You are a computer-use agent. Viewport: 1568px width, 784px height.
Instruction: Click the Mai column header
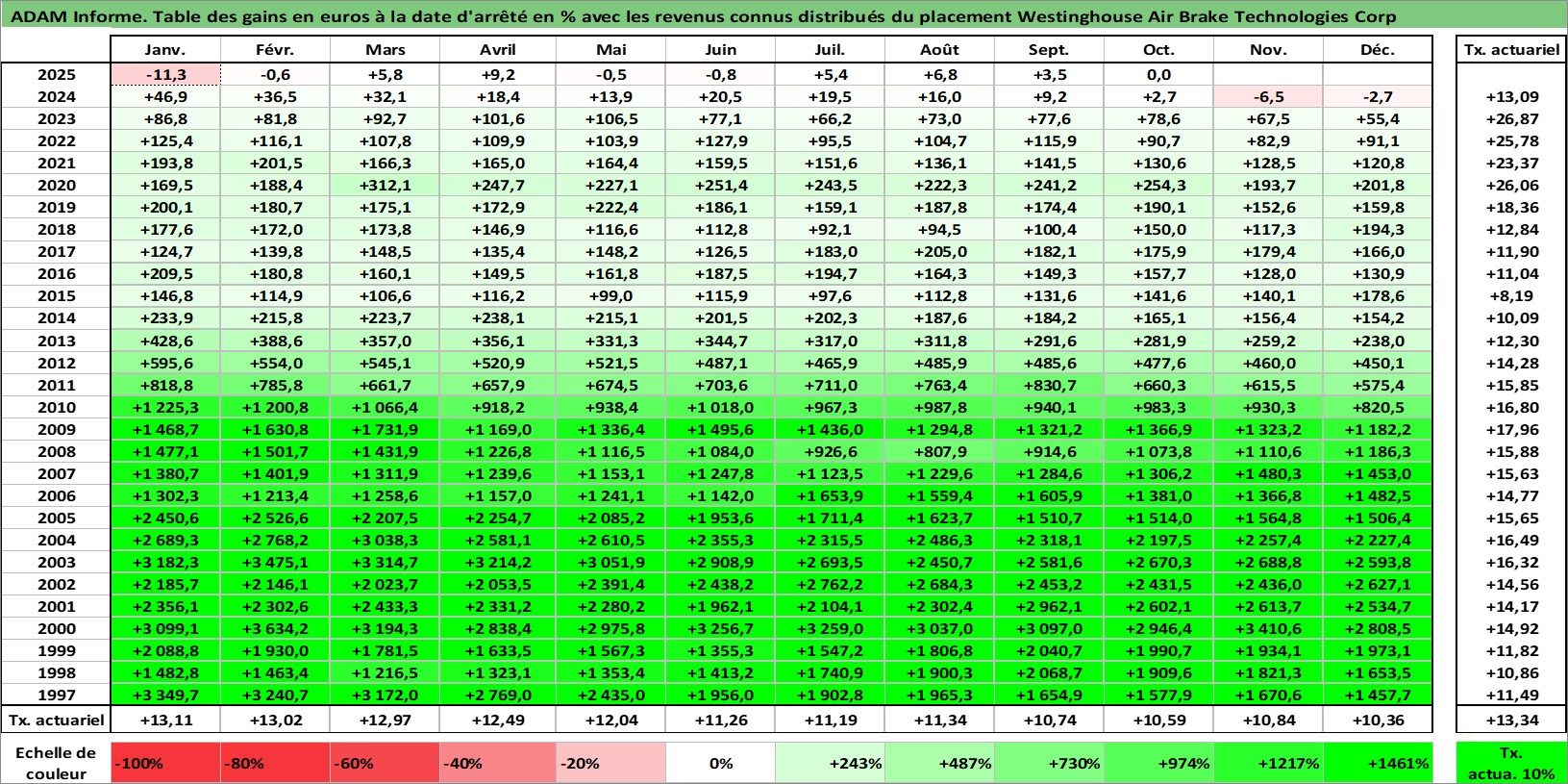click(610, 50)
